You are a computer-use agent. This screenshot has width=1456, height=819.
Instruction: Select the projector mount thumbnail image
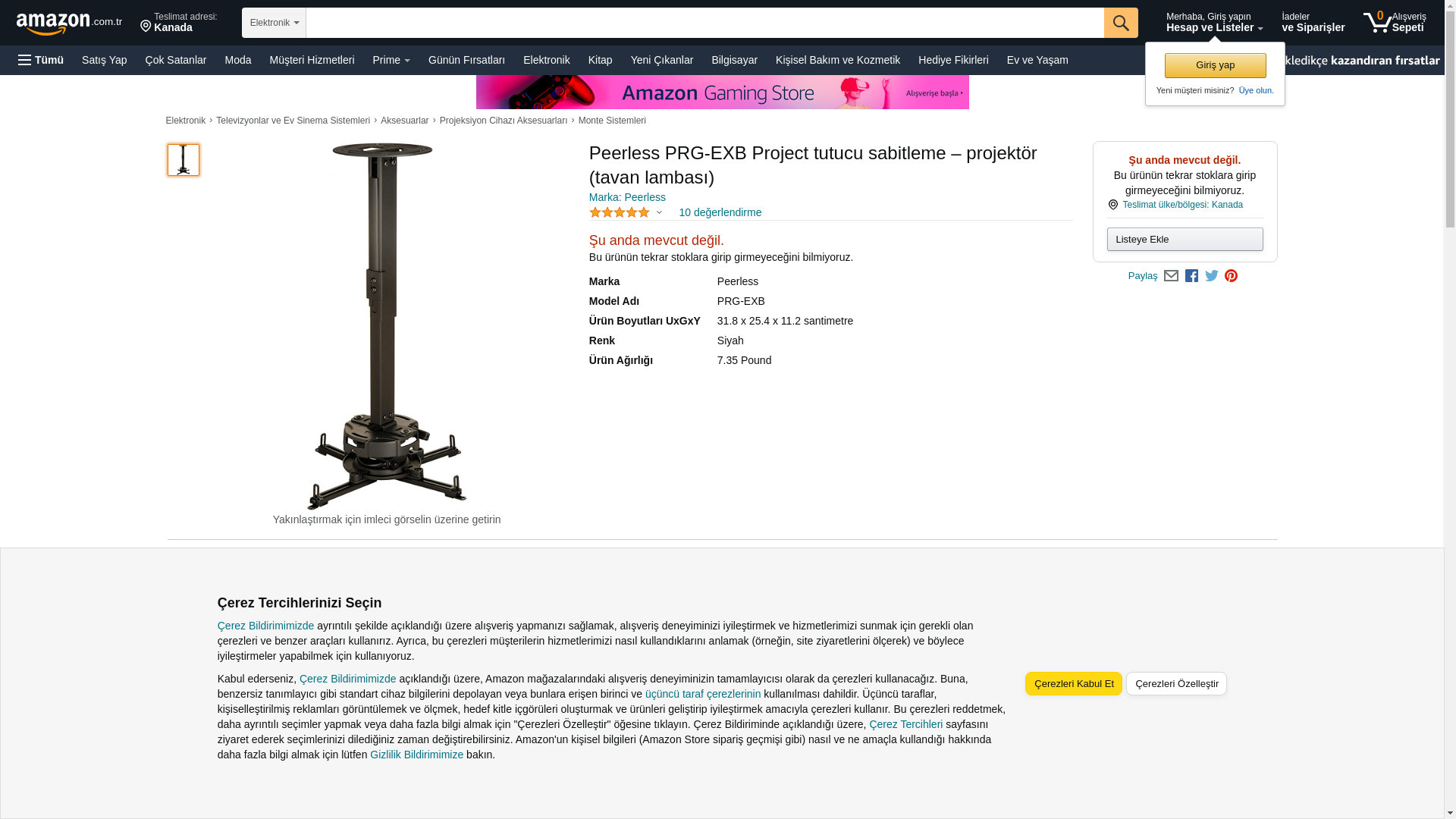point(184,160)
